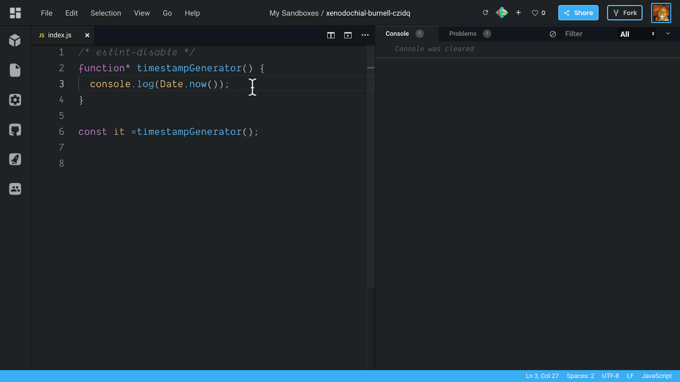Close the index.js tab
680x382 pixels.
point(87,35)
